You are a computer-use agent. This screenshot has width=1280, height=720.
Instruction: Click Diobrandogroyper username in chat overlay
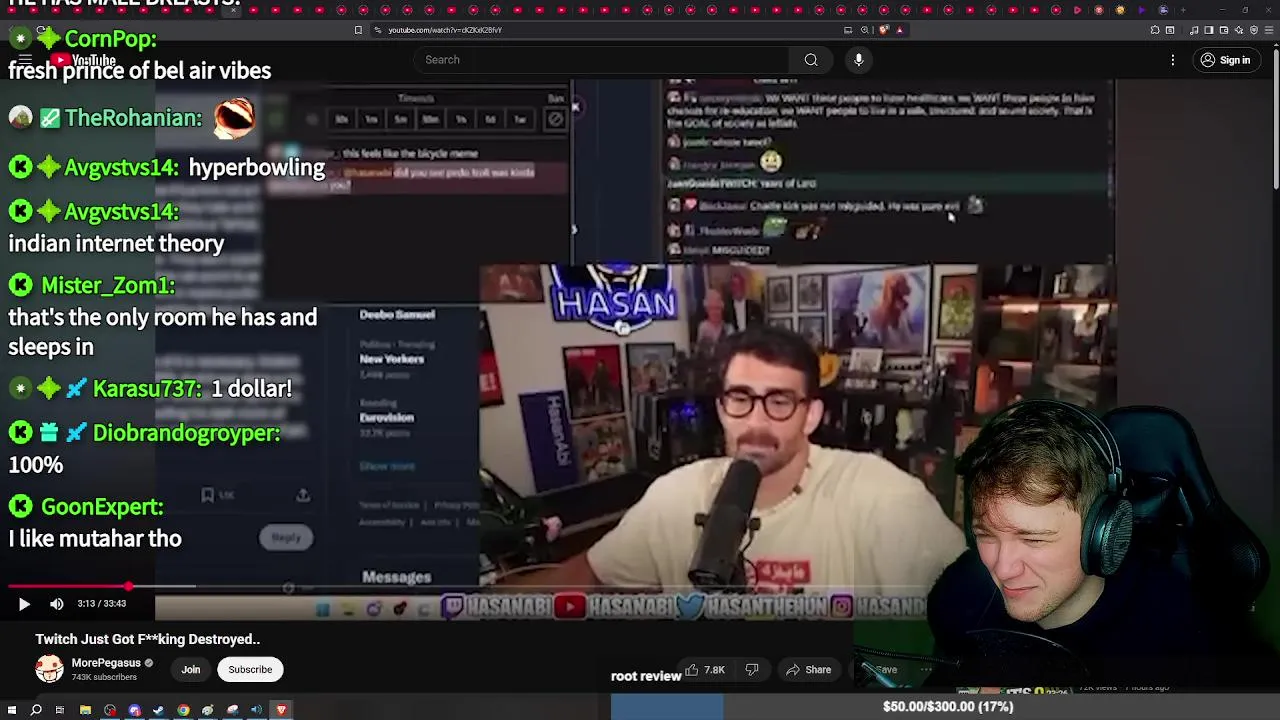pos(186,433)
